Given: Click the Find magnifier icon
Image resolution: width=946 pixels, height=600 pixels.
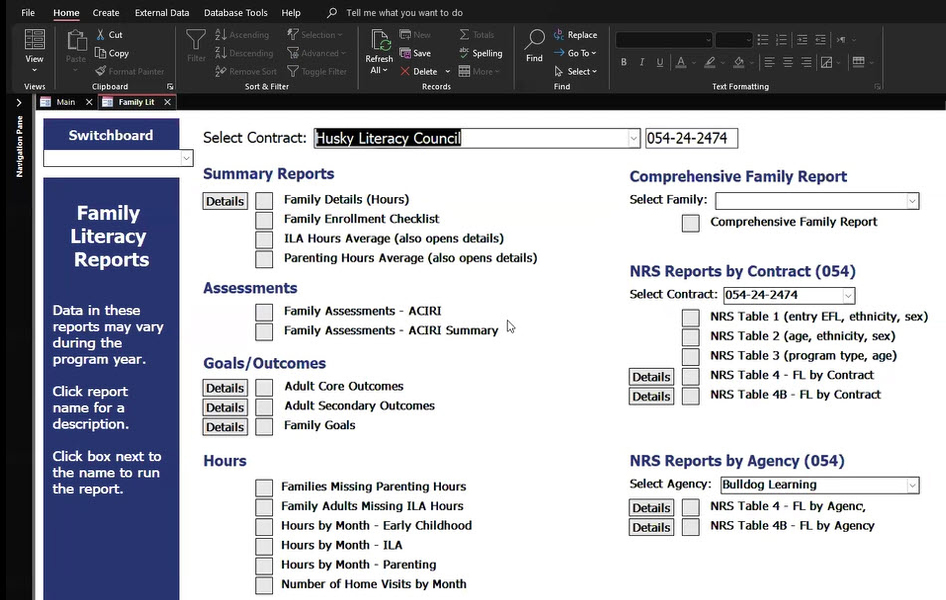Looking at the screenshot, I should tap(534, 40).
